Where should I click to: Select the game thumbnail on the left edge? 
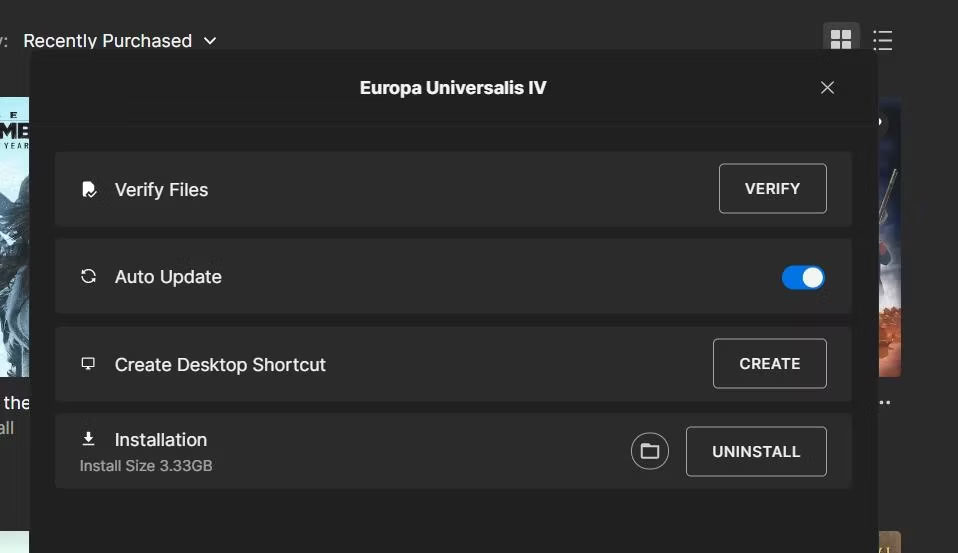point(14,236)
